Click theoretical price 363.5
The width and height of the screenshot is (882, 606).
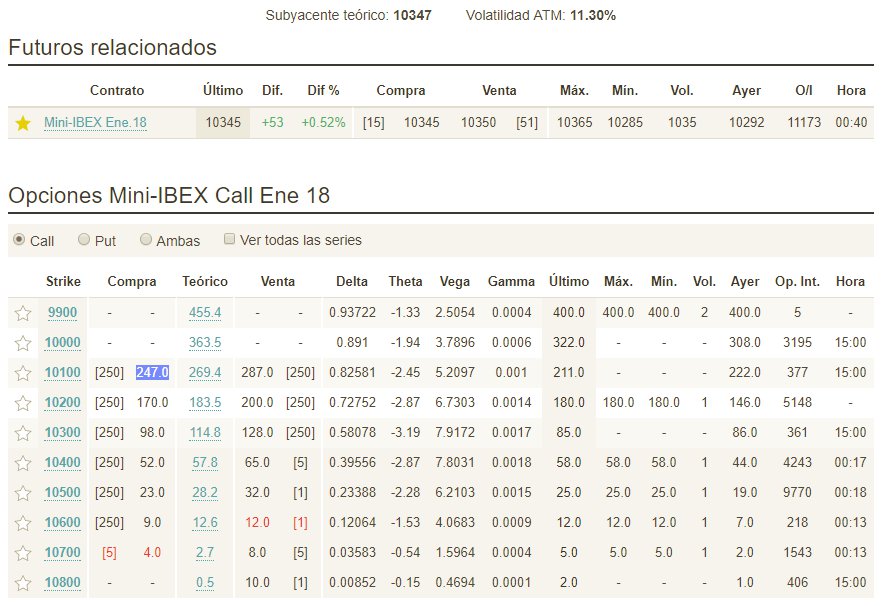(205, 342)
